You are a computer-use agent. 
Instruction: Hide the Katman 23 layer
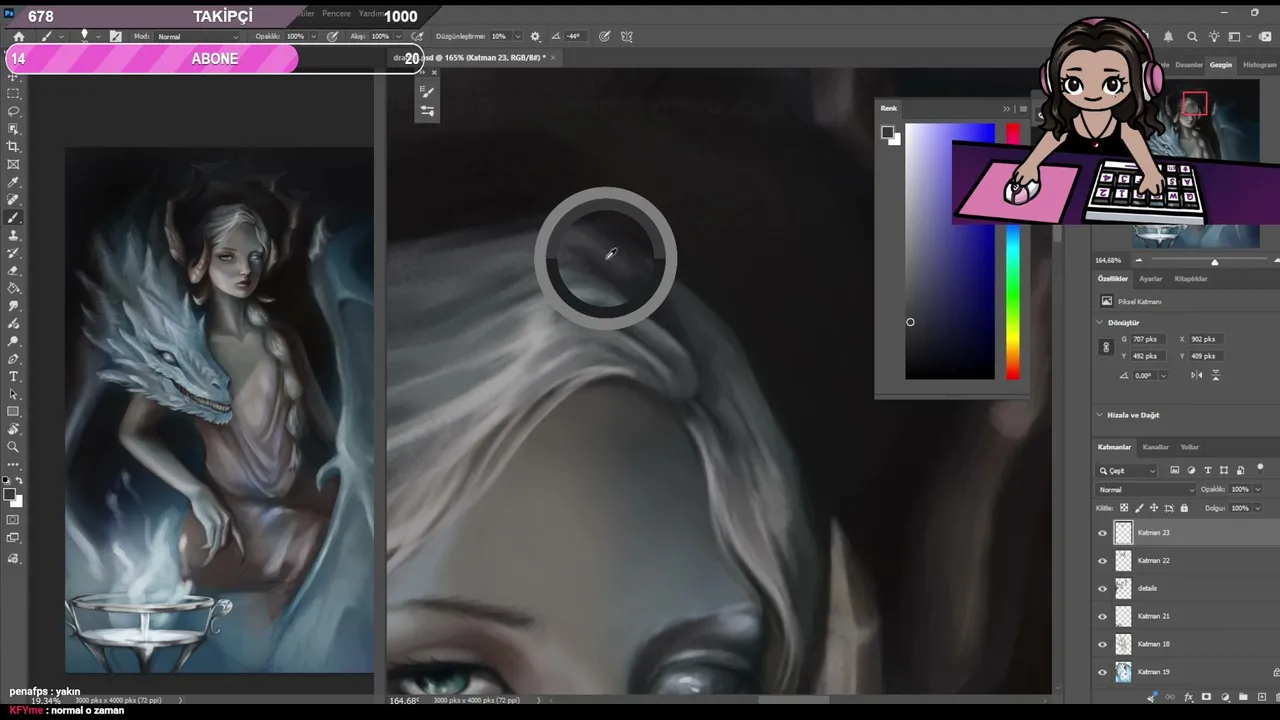click(1103, 533)
